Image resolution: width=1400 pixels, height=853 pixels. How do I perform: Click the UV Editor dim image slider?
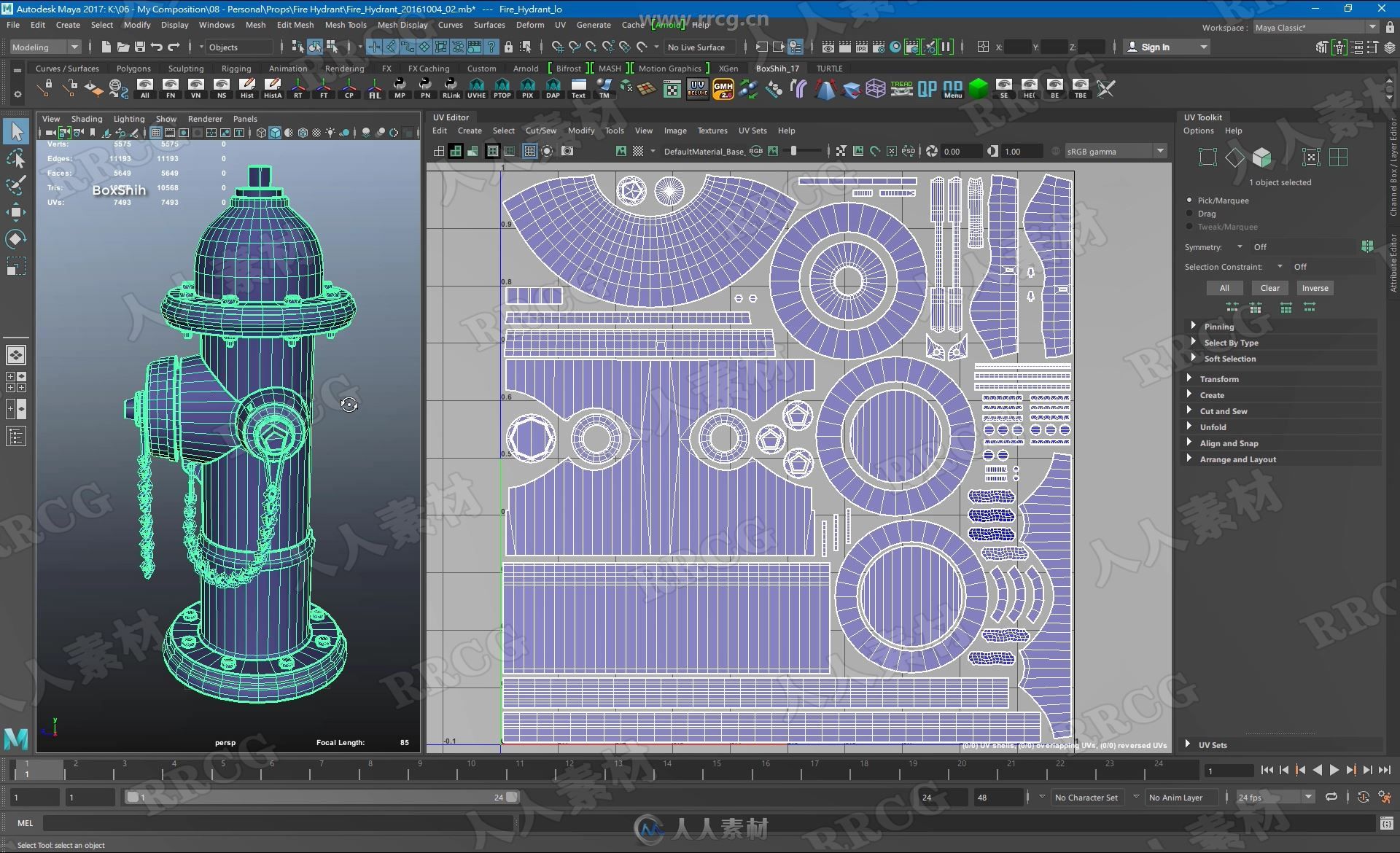point(803,151)
